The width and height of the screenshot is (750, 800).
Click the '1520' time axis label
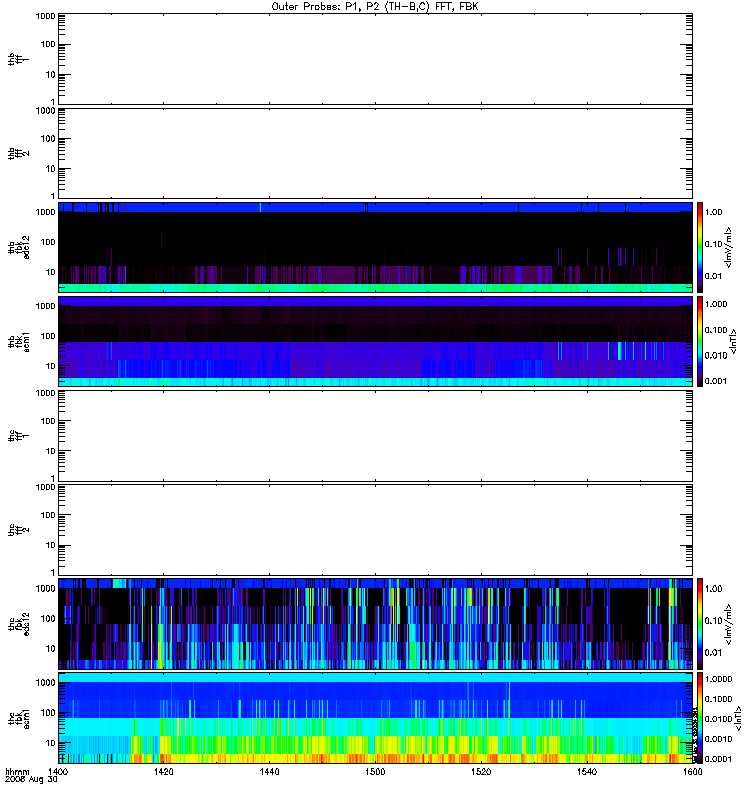pyautogui.click(x=481, y=772)
